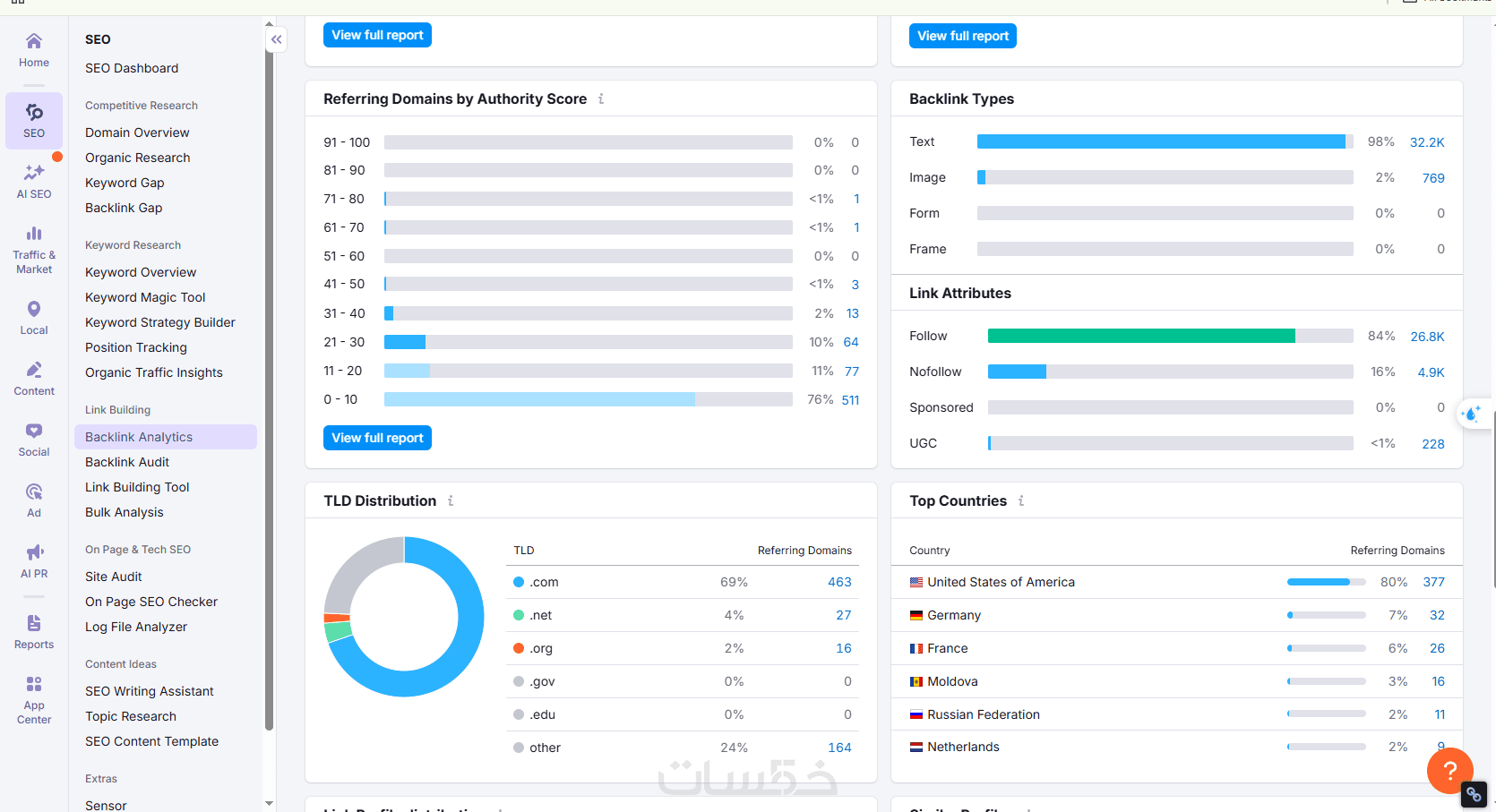Image resolution: width=1496 pixels, height=812 pixels.
Task: Select Backlink Analytics in menu
Action: click(x=166, y=437)
